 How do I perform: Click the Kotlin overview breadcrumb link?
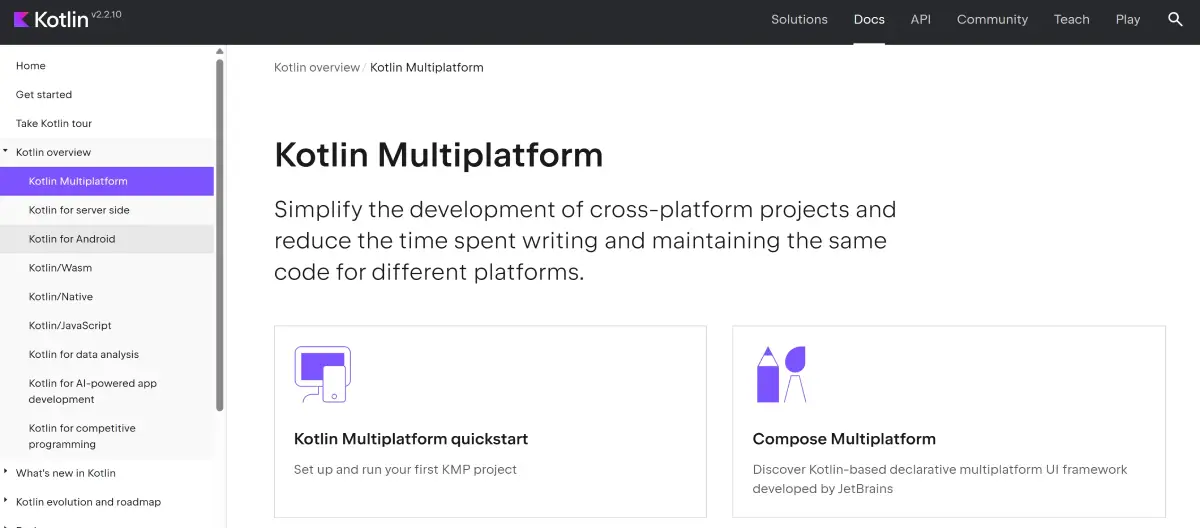coord(317,68)
